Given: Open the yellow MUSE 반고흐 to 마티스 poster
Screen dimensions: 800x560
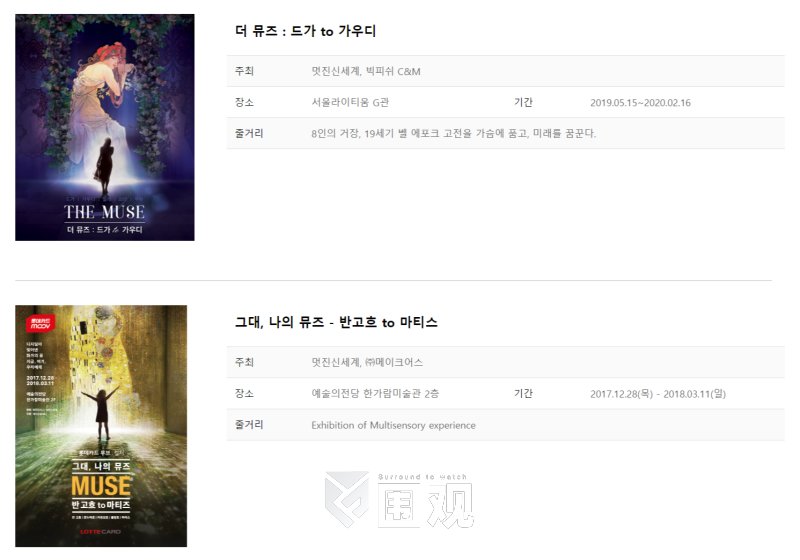Looking at the screenshot, I should coord(101,426).
